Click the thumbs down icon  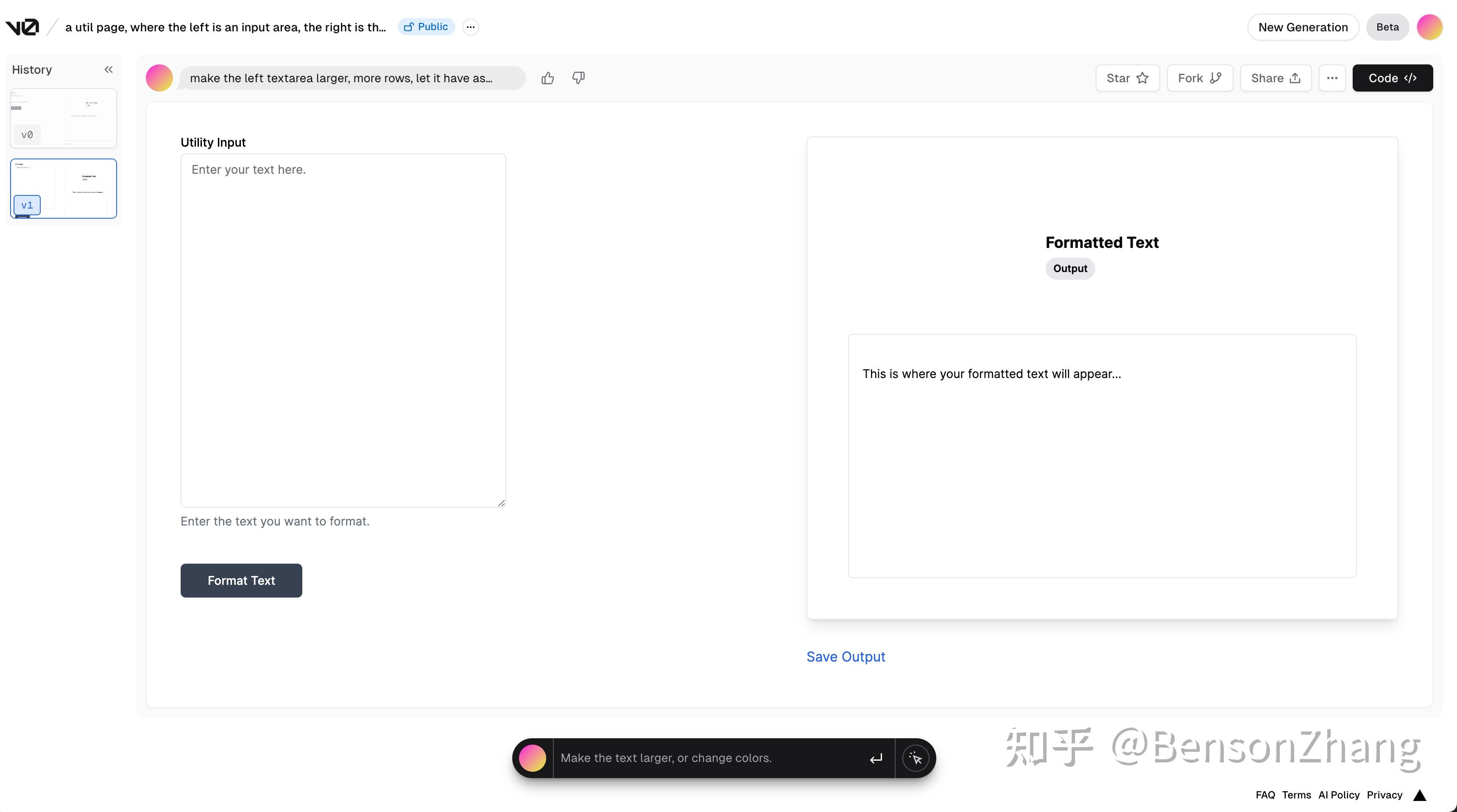(578, 78)
